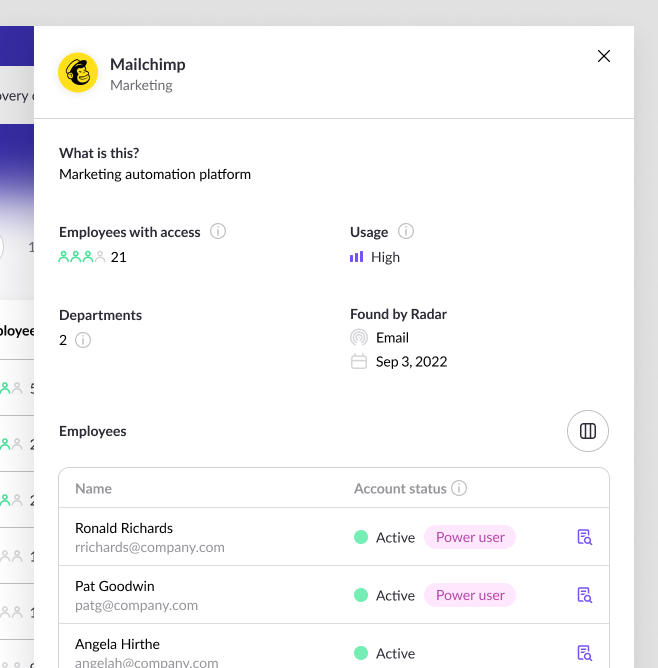Open the Departments info icon
The image size is (658, 668).
(x=83, y=340)
